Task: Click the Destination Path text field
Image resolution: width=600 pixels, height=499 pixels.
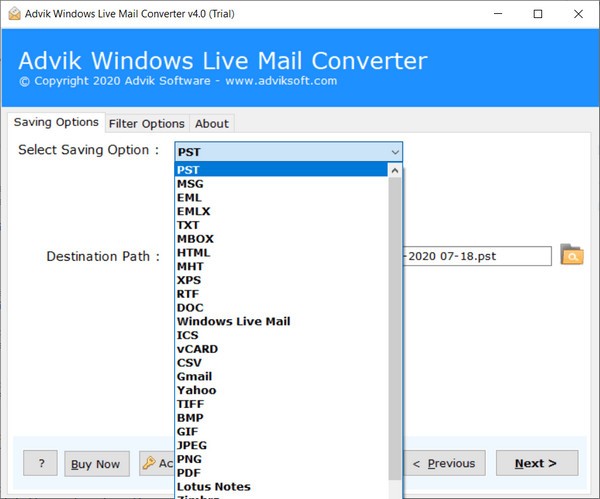Action: 477,256
